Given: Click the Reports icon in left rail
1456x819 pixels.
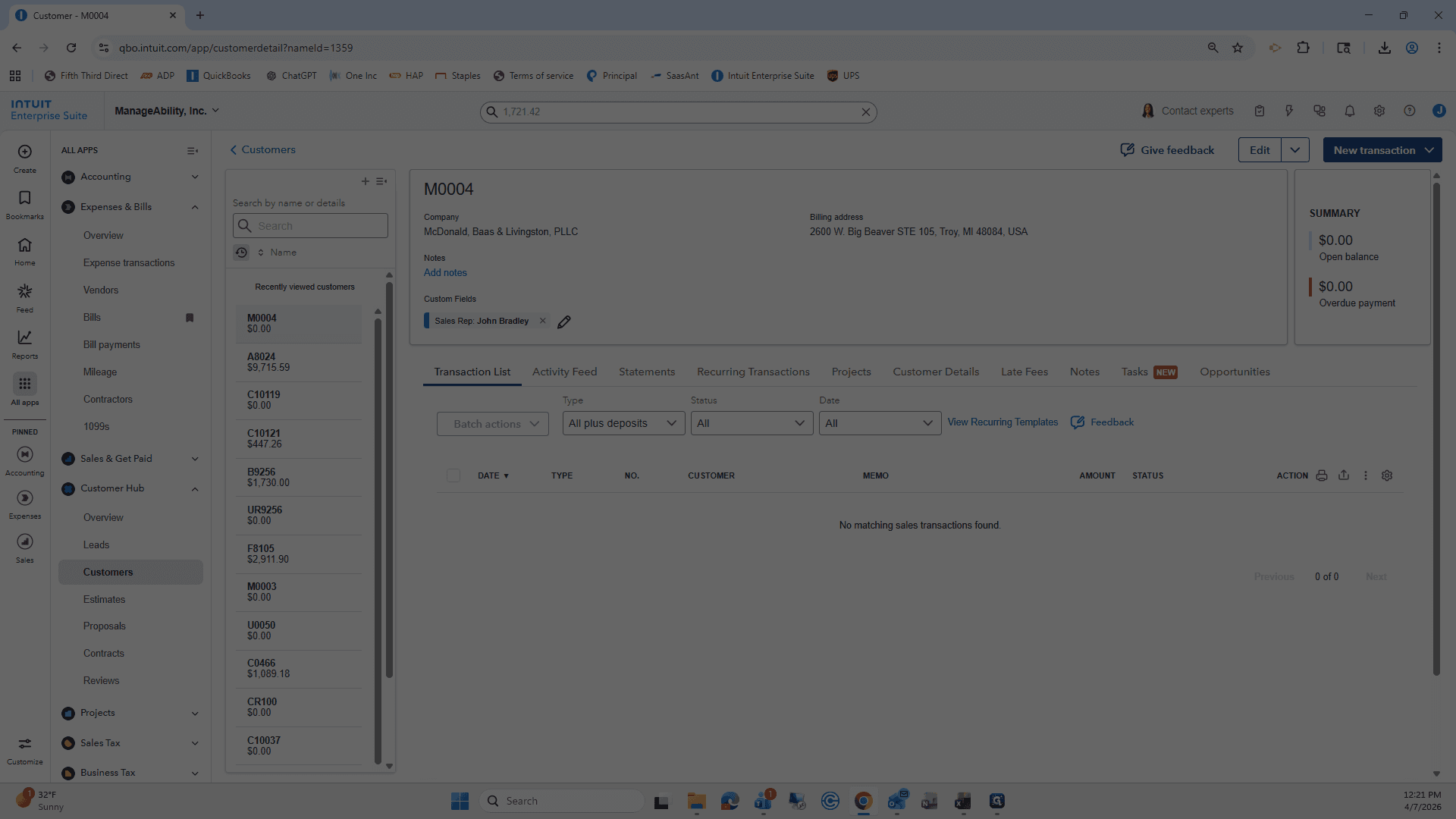Looking at the screenshot, I should coord(25,344).
